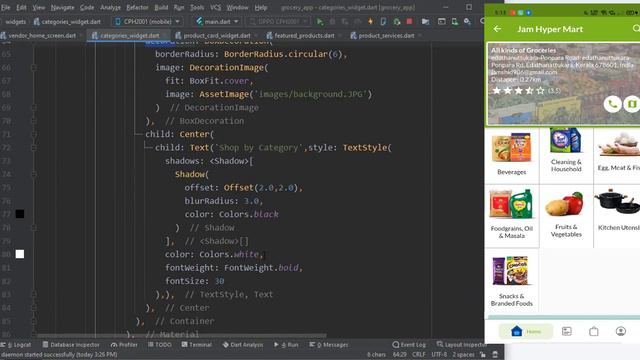Toggle fold marker at DecorationImage closing line
This screenshot has width=640, height=360.
pyautogui.click(x=34, y=107)
